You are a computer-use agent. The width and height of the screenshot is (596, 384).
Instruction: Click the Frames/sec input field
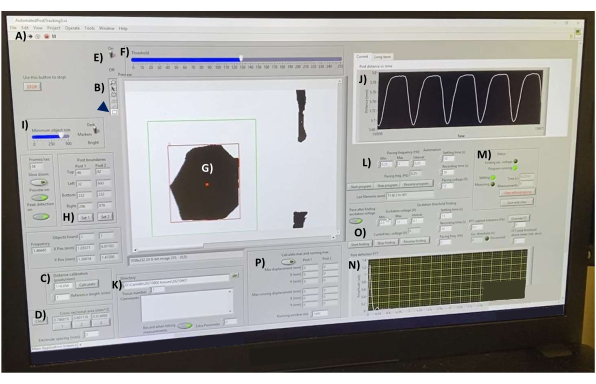coord(37,166)
